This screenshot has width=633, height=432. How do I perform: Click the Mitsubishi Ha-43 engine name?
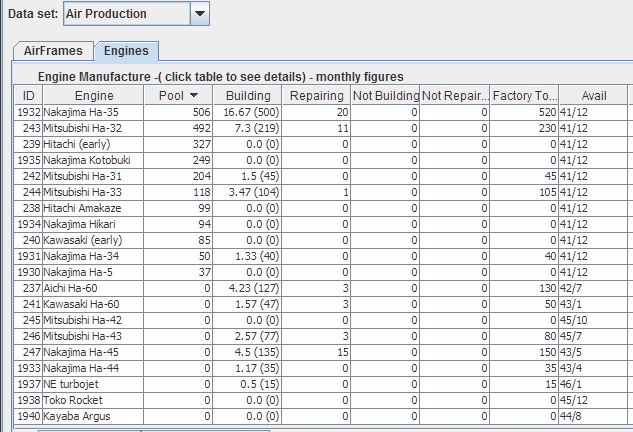[82, 336]
